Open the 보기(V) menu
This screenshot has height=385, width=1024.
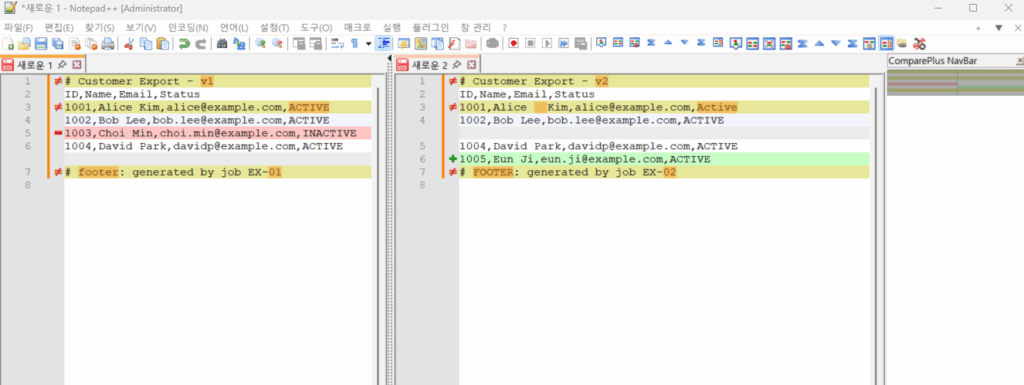[x=141, y=27]
